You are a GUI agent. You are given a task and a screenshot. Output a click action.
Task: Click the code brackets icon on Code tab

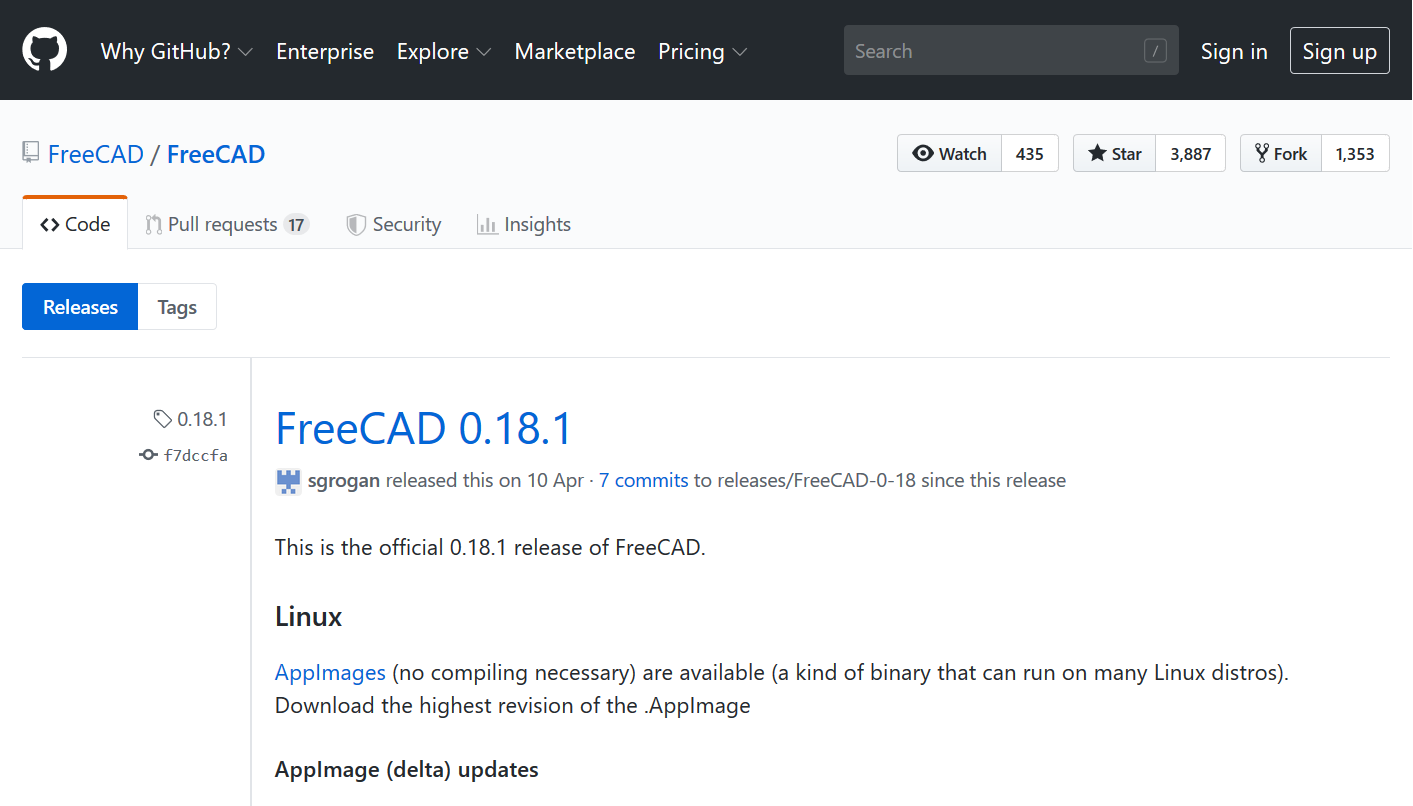50,225
